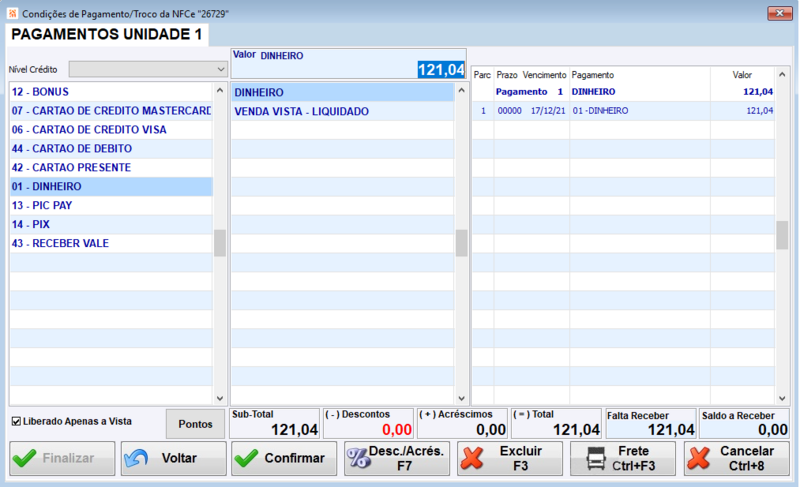Select 42 - CARTAO PRESENTE
The height and width of the screenshot is (487, 800).
111,167
